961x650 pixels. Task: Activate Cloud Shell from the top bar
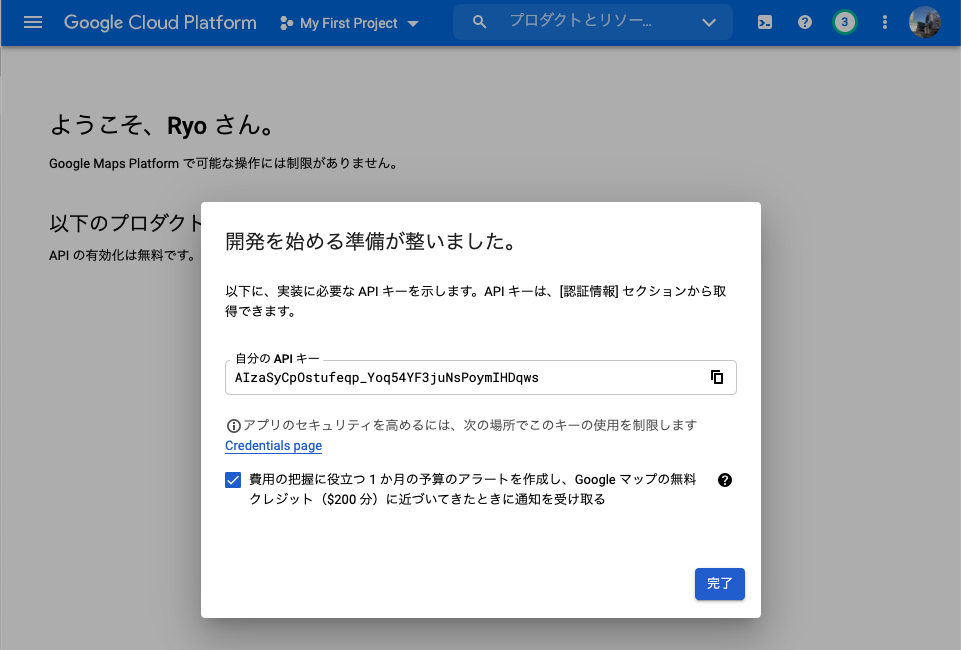pyautogui.click(x=763, y=22)
